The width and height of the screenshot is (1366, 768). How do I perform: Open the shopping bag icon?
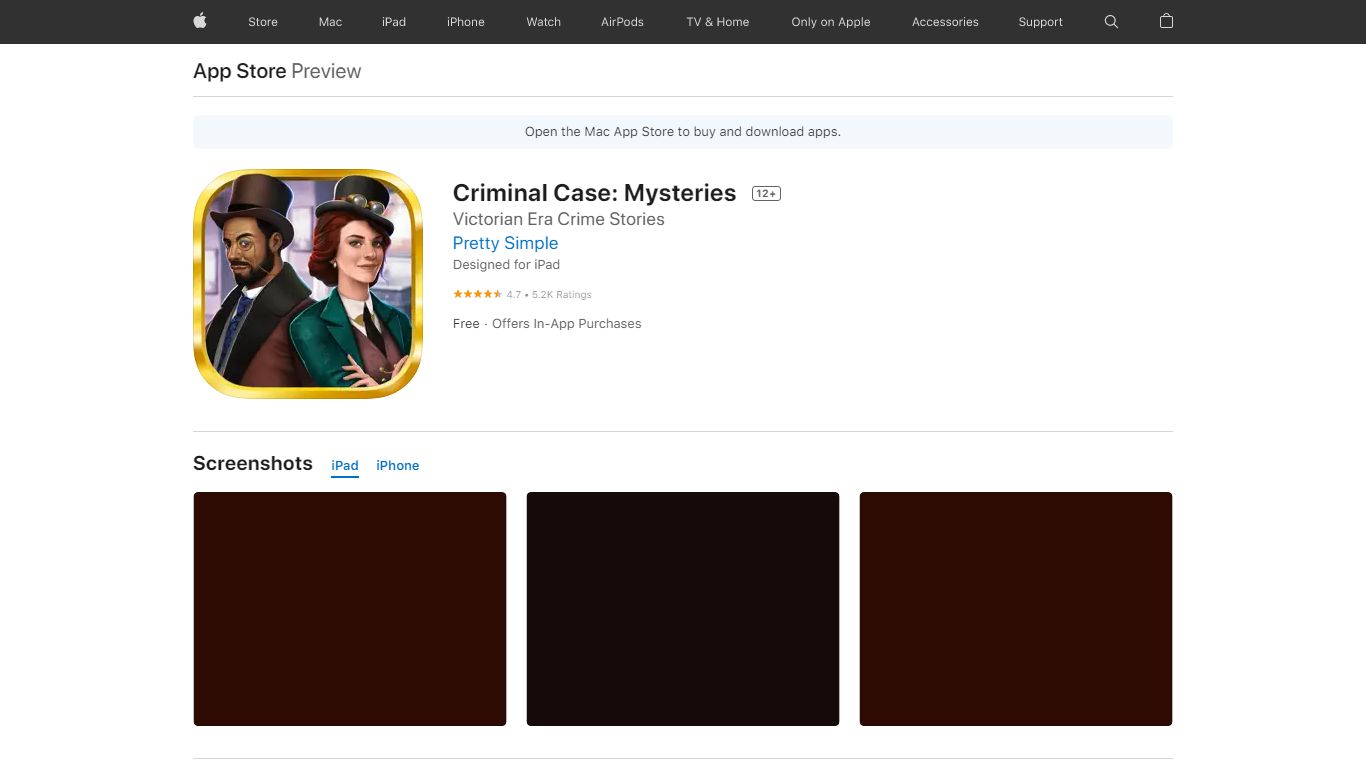1166,21
